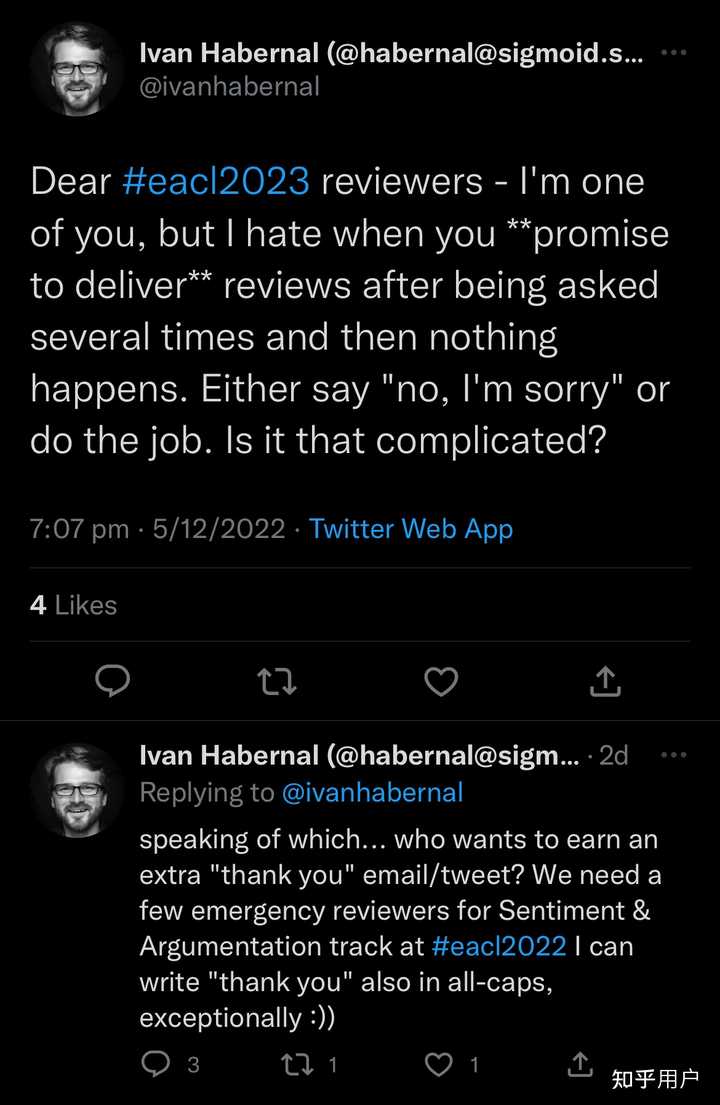Viewport: 720px width, 1105px height.
Task: Reply to the main eacl2023 tweet
Action: [113, 681]
